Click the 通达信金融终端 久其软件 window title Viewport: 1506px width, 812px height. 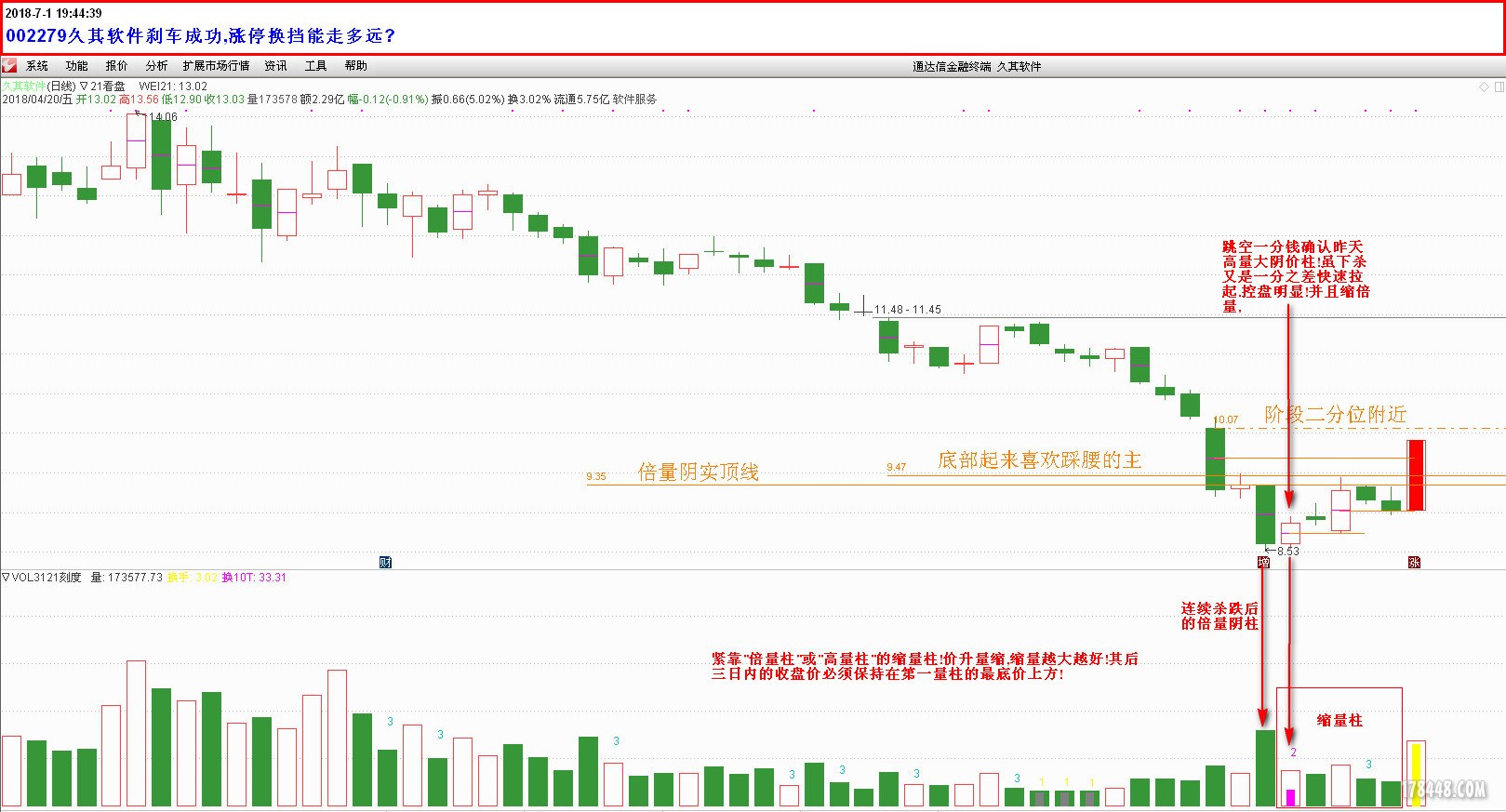977,66
